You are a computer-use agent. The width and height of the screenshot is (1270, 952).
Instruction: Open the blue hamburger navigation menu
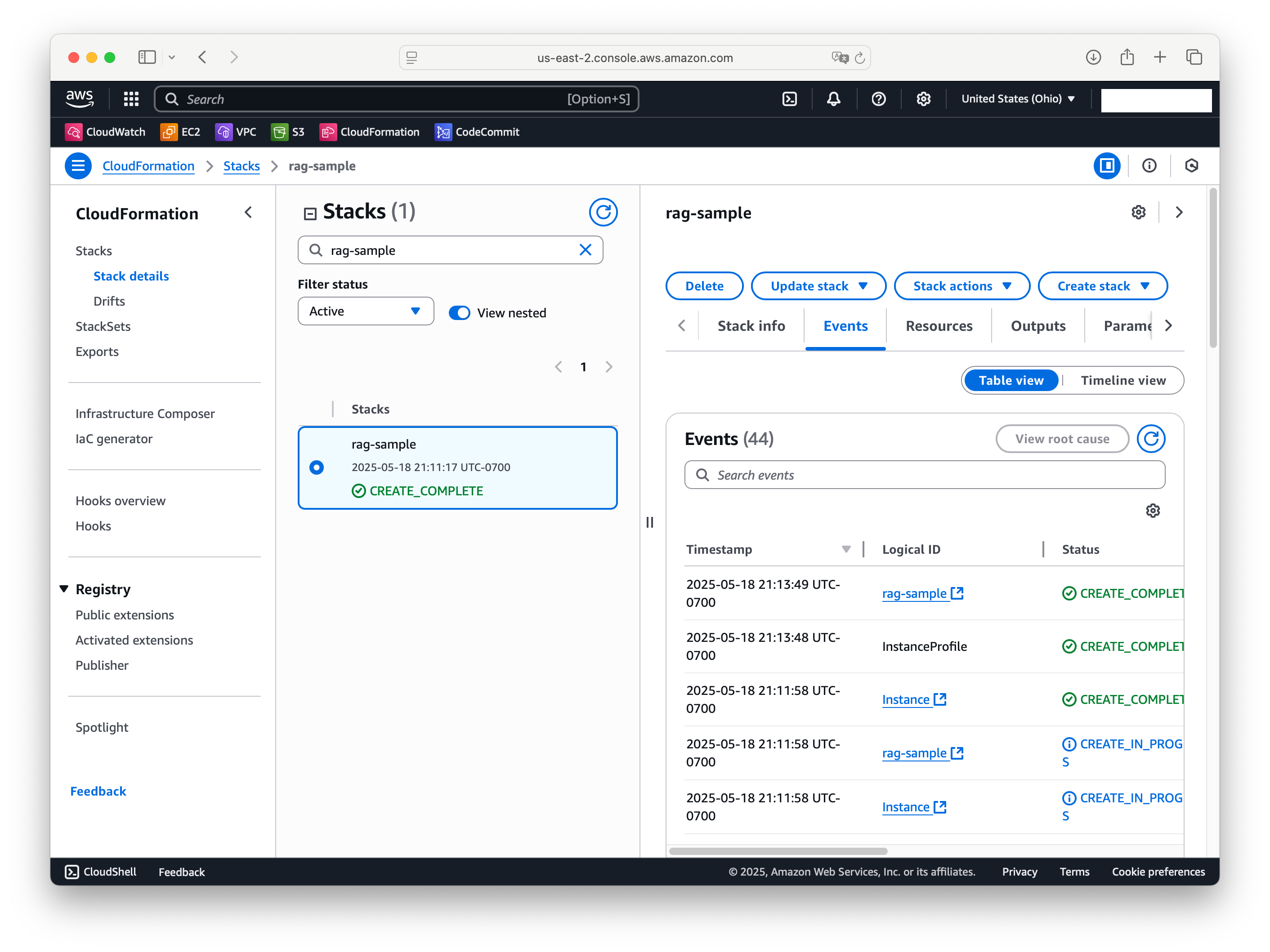(78, 166)
